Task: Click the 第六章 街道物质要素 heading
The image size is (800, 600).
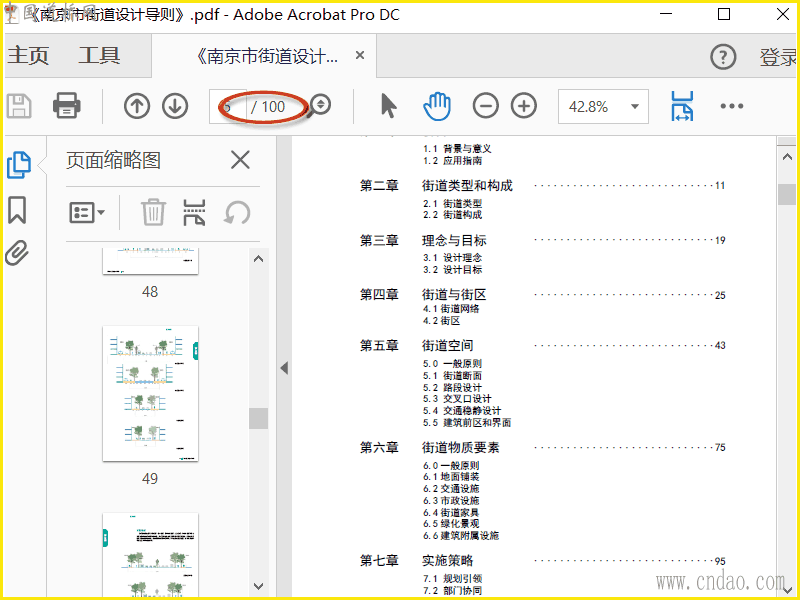Action: tap(430, 447)
